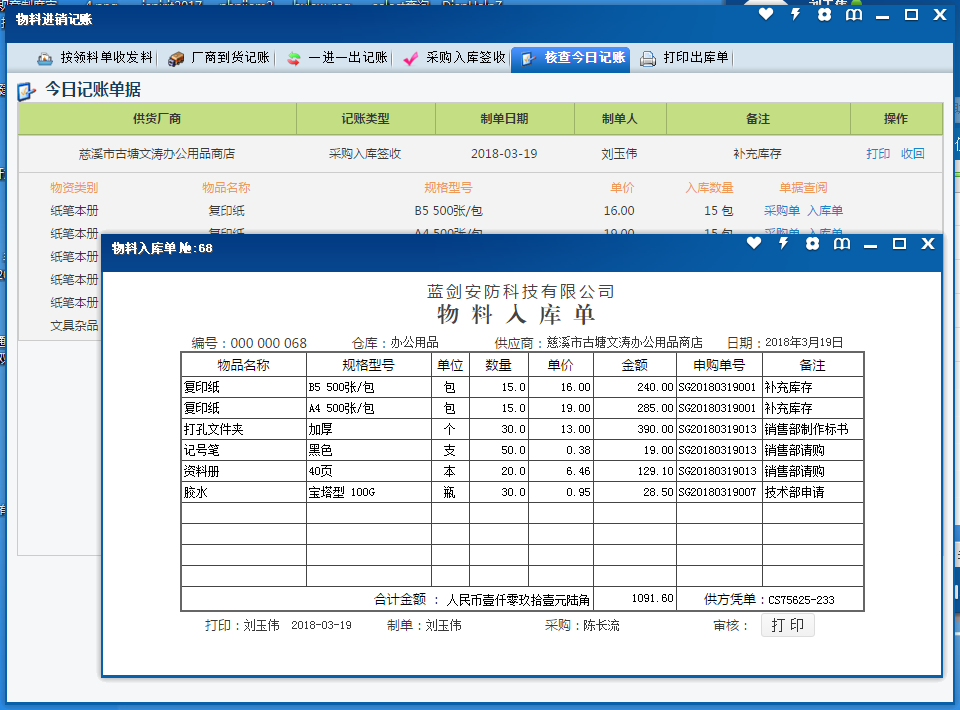Click heart icon in main window title bar
Viewport: 960px width, 710px height.
point(766,15)
